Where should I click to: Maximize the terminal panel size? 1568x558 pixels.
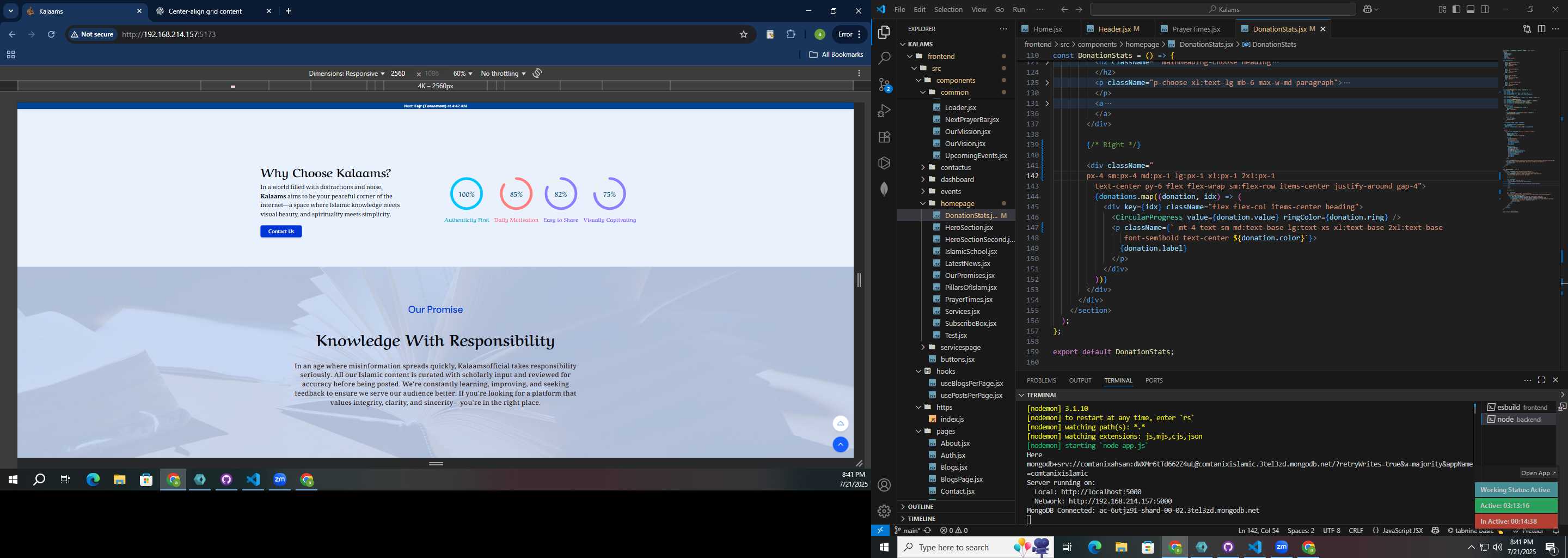1541,380
